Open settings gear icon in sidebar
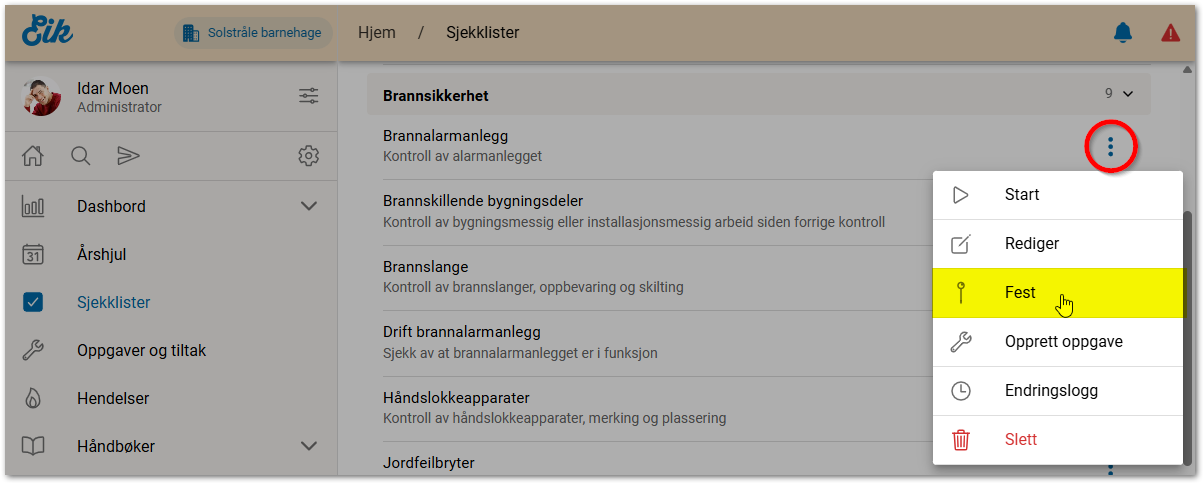This screenshot has width=1204, height=484. (x=308, y=156)
